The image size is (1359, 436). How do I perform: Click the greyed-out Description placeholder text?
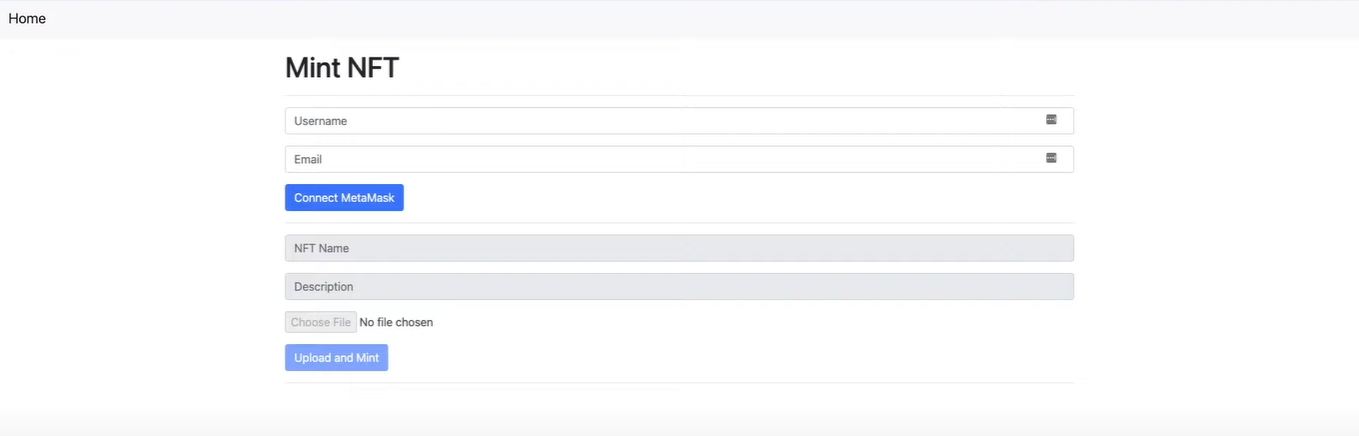(x=323, y=287)
